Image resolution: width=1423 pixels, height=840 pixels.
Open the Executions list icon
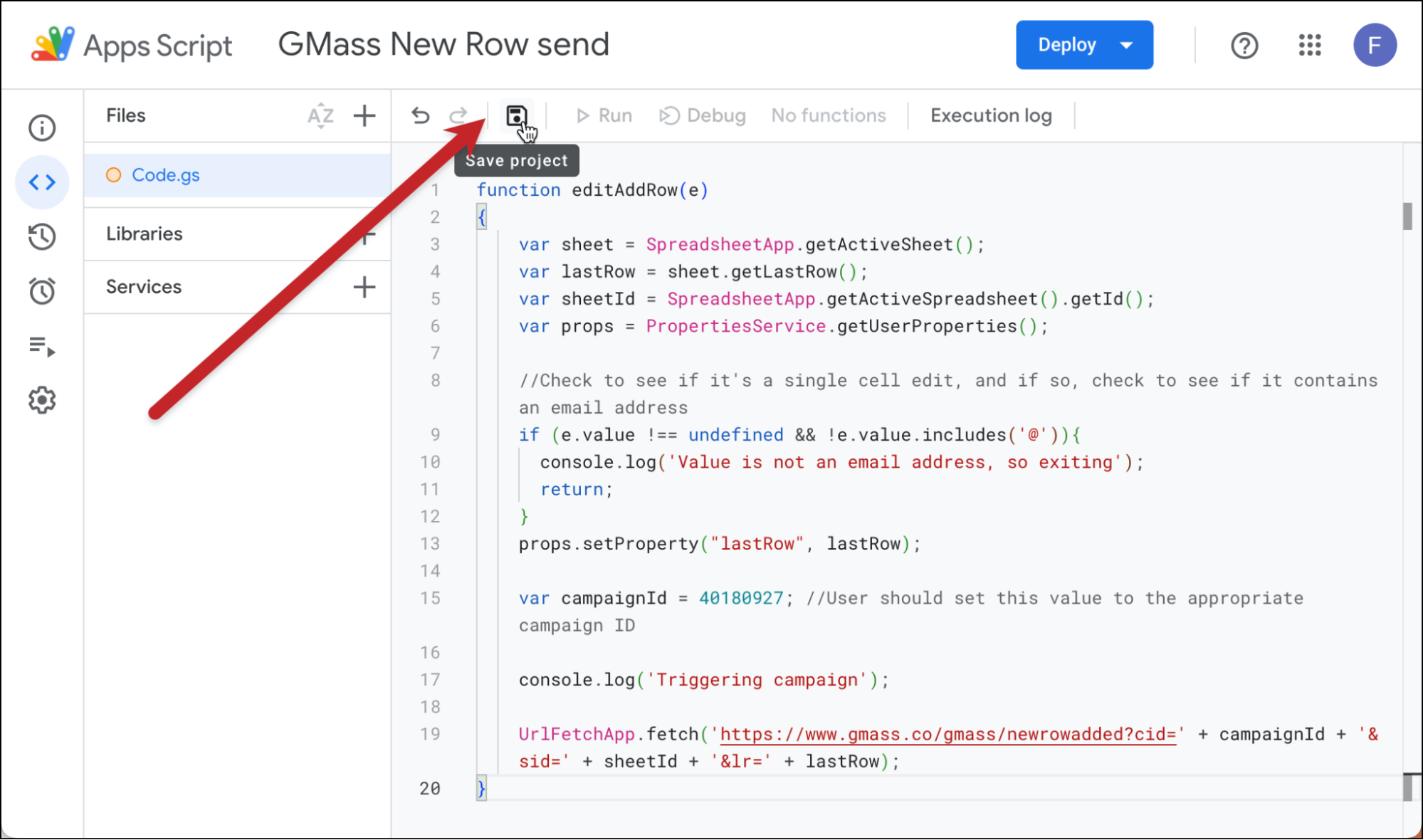(42, 347)
